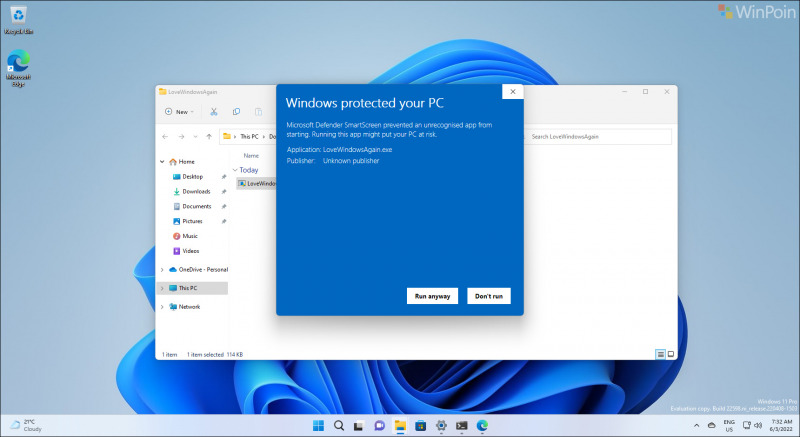Image resolution: width=800 pixels, height=437 pixels.
Task: Open Terminal from taskbar
Action: 462,425
